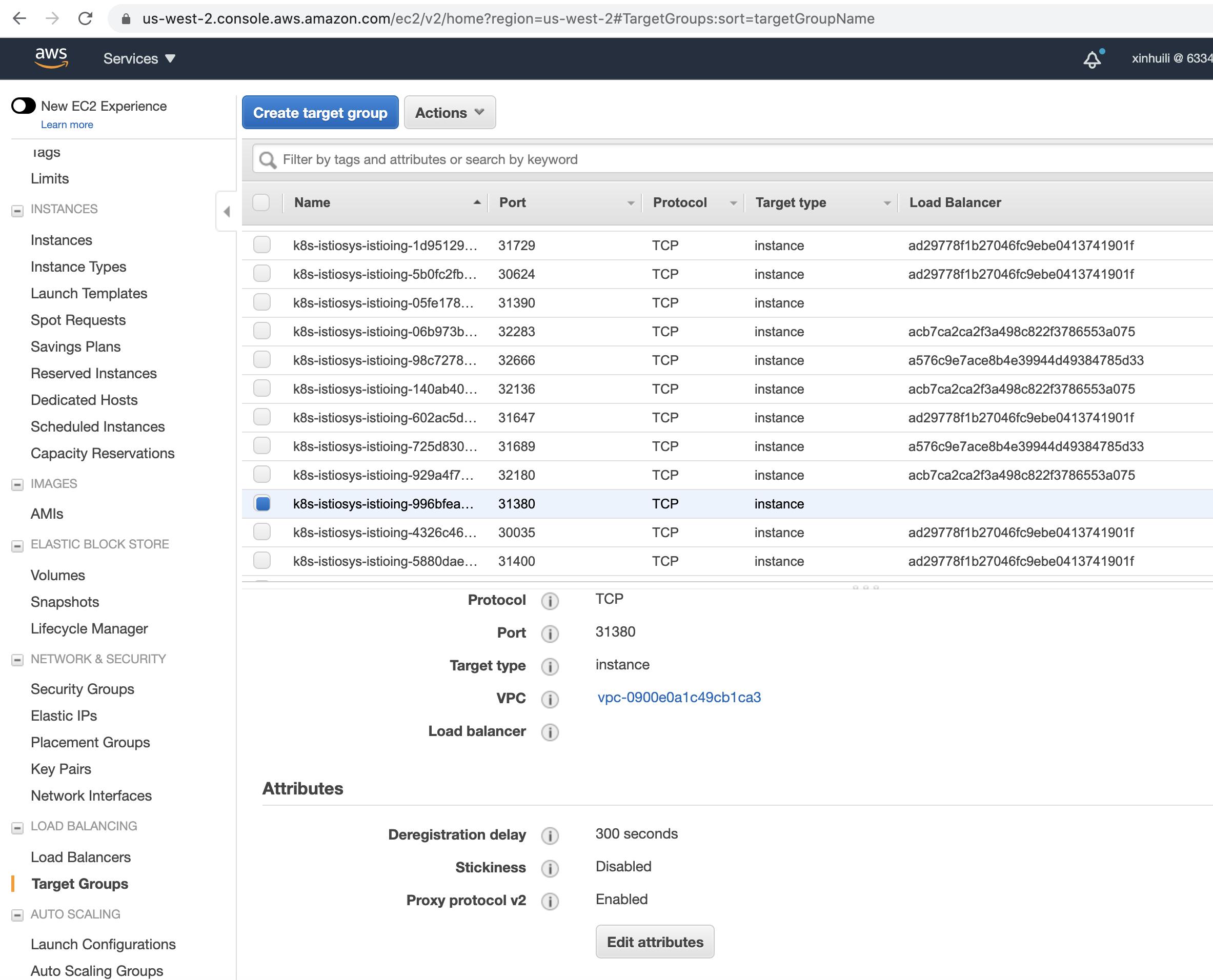Click the Edit attributes button
This screenshot has height=980, width=1213.
click(655, 942)
